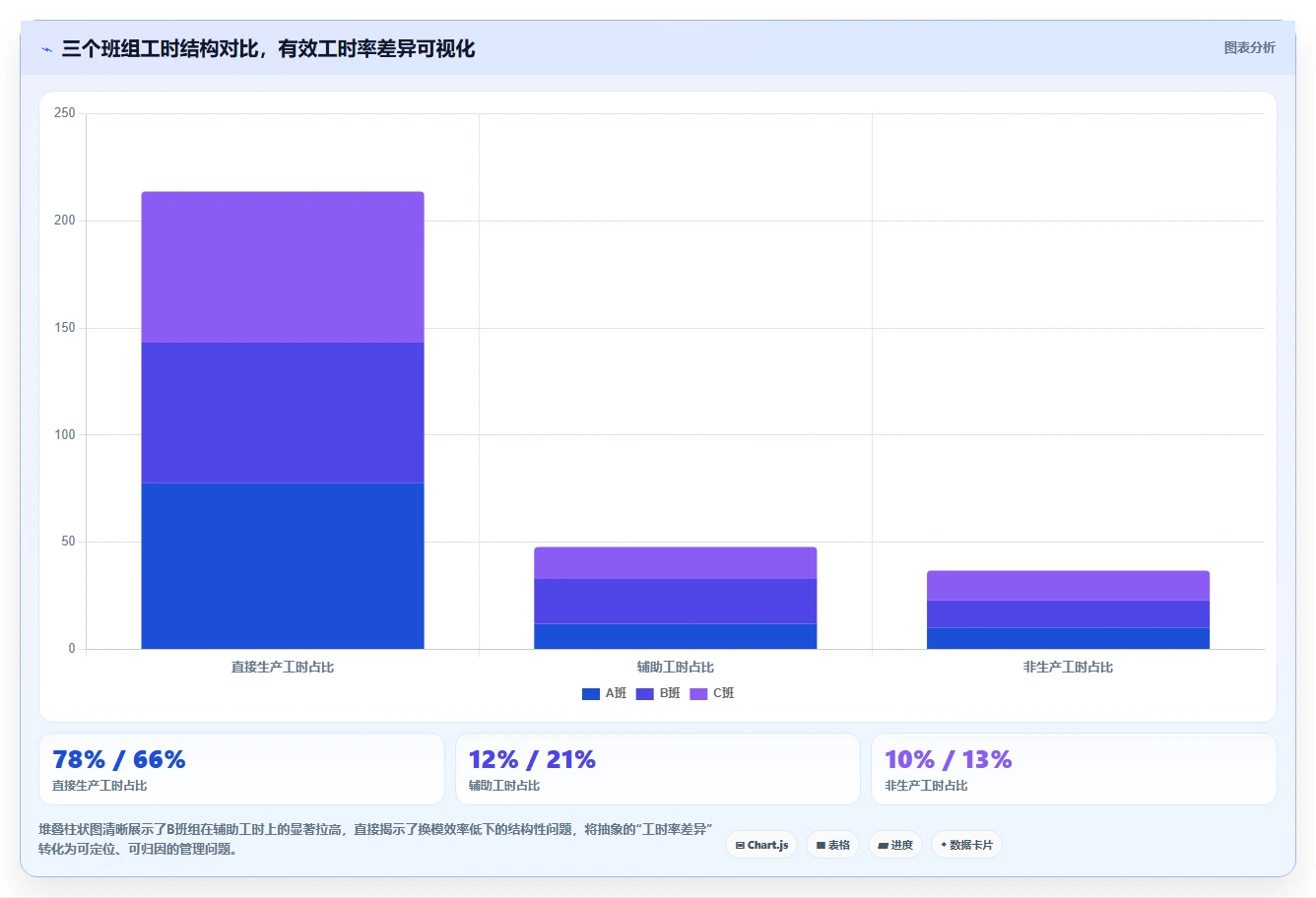
Task: Click the 辅助工时占比 caption under 12% / 21%
Action: tap(504, 786)
